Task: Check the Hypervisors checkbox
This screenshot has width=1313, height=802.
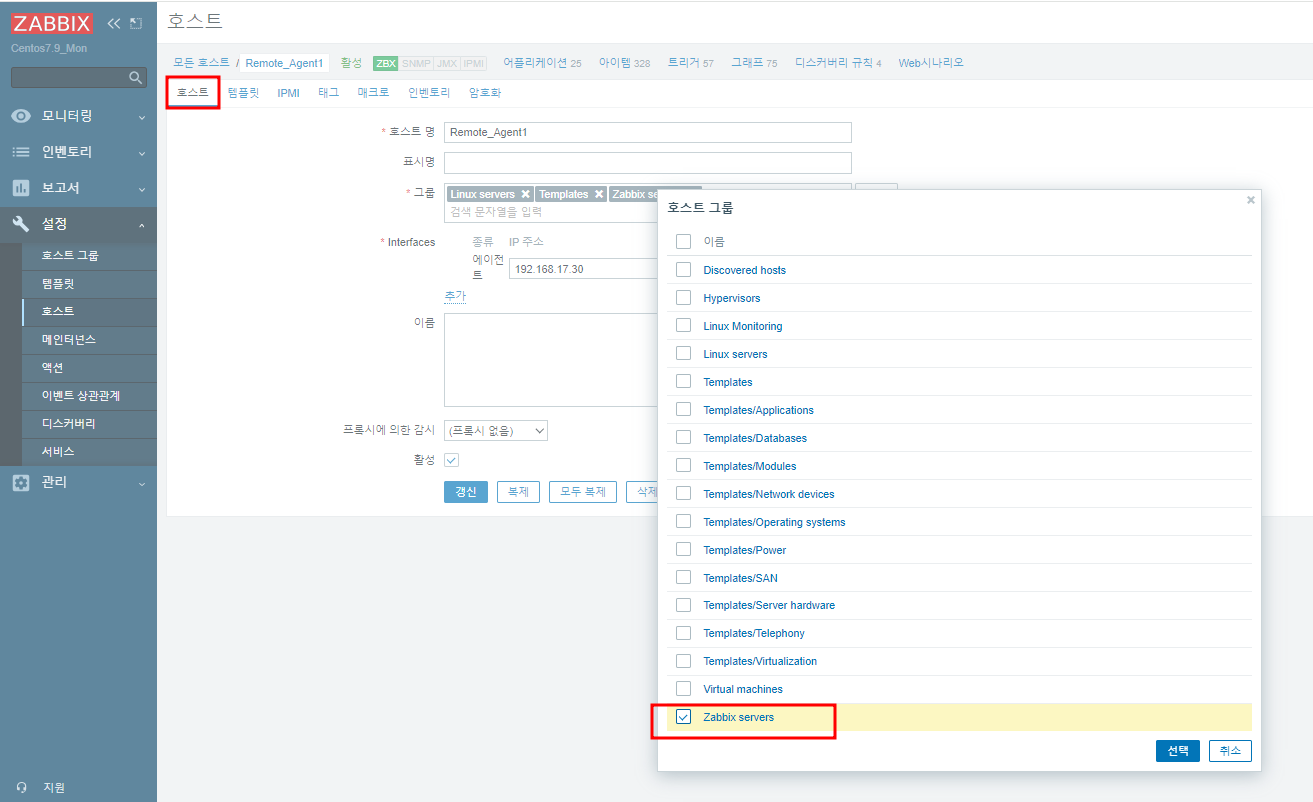Action: click(x=684, y=297)
